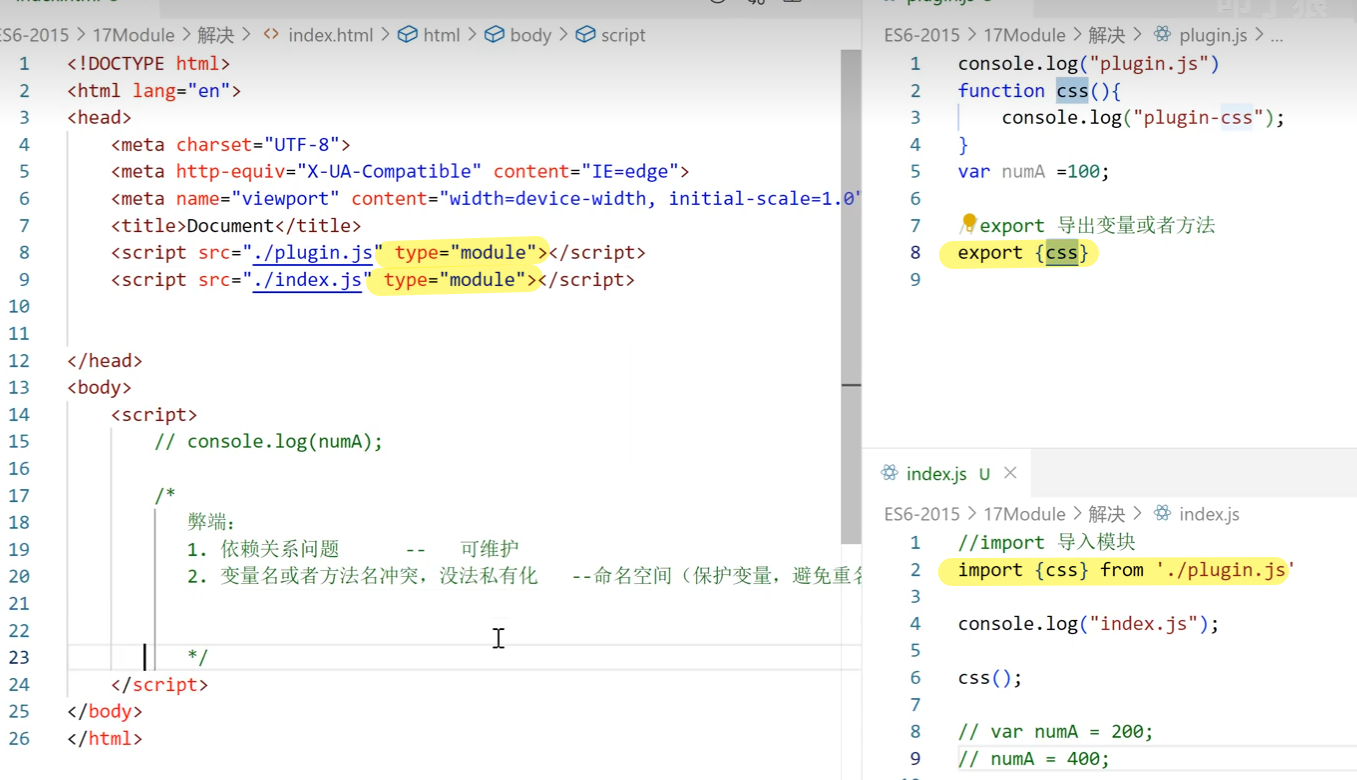Open the body breadcrumb segment
Image resolution: width=1357 pixels, height=780 pixels.
coord(530,35)
